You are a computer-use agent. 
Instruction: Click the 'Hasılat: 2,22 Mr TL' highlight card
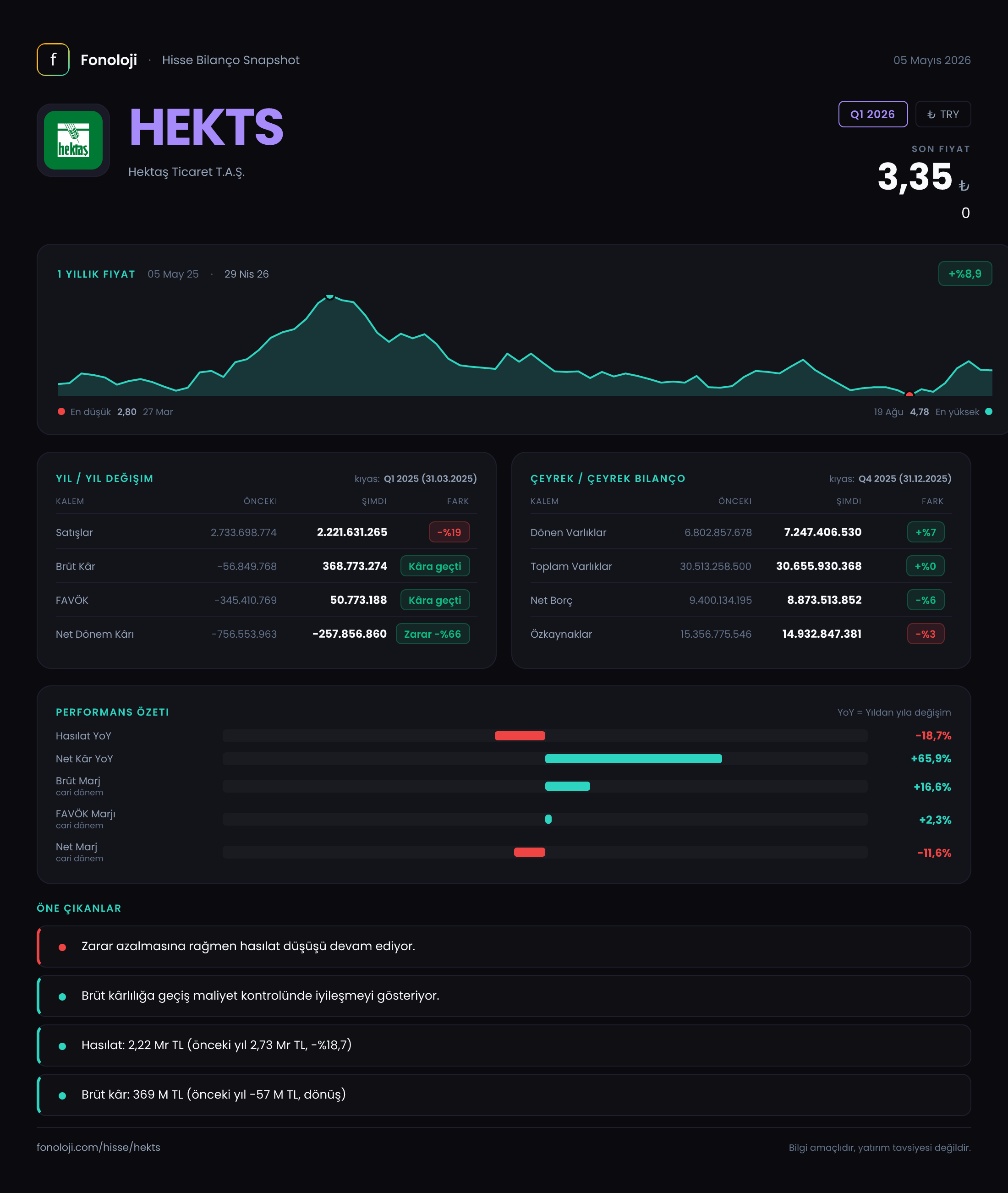pyautogui.click(x=504, y=1045)
